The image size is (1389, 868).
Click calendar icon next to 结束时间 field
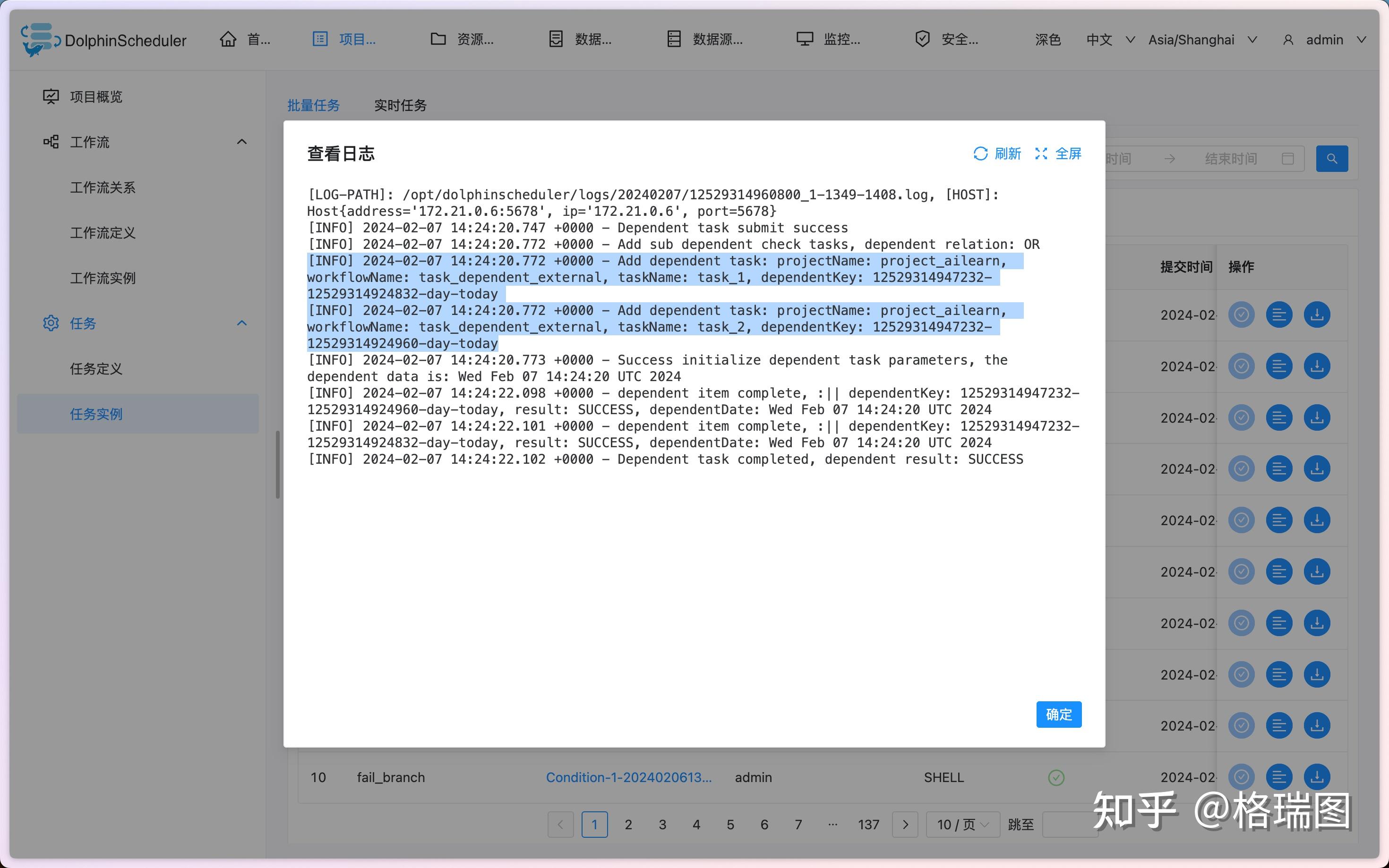[x=1288, y=159]
